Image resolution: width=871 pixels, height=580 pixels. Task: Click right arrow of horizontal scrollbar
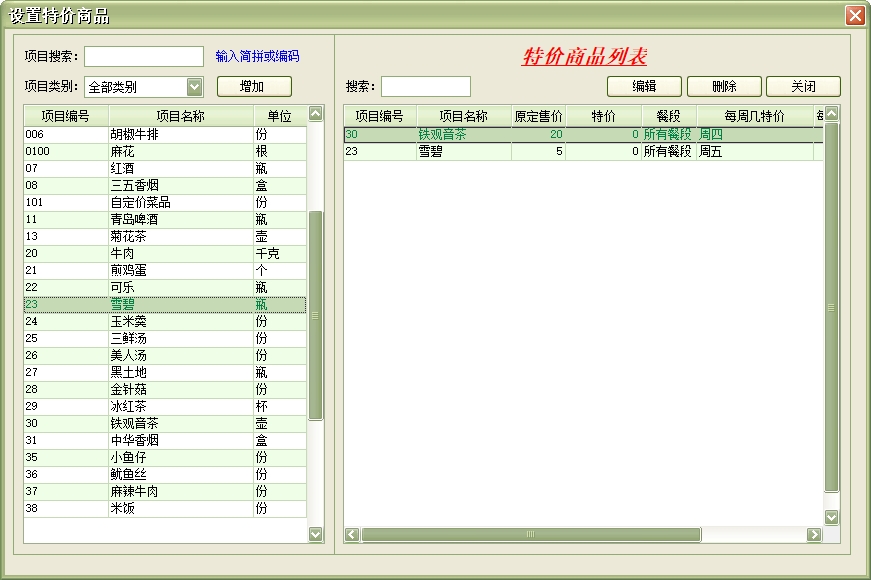pyautogui.click(x=814, y=535)
